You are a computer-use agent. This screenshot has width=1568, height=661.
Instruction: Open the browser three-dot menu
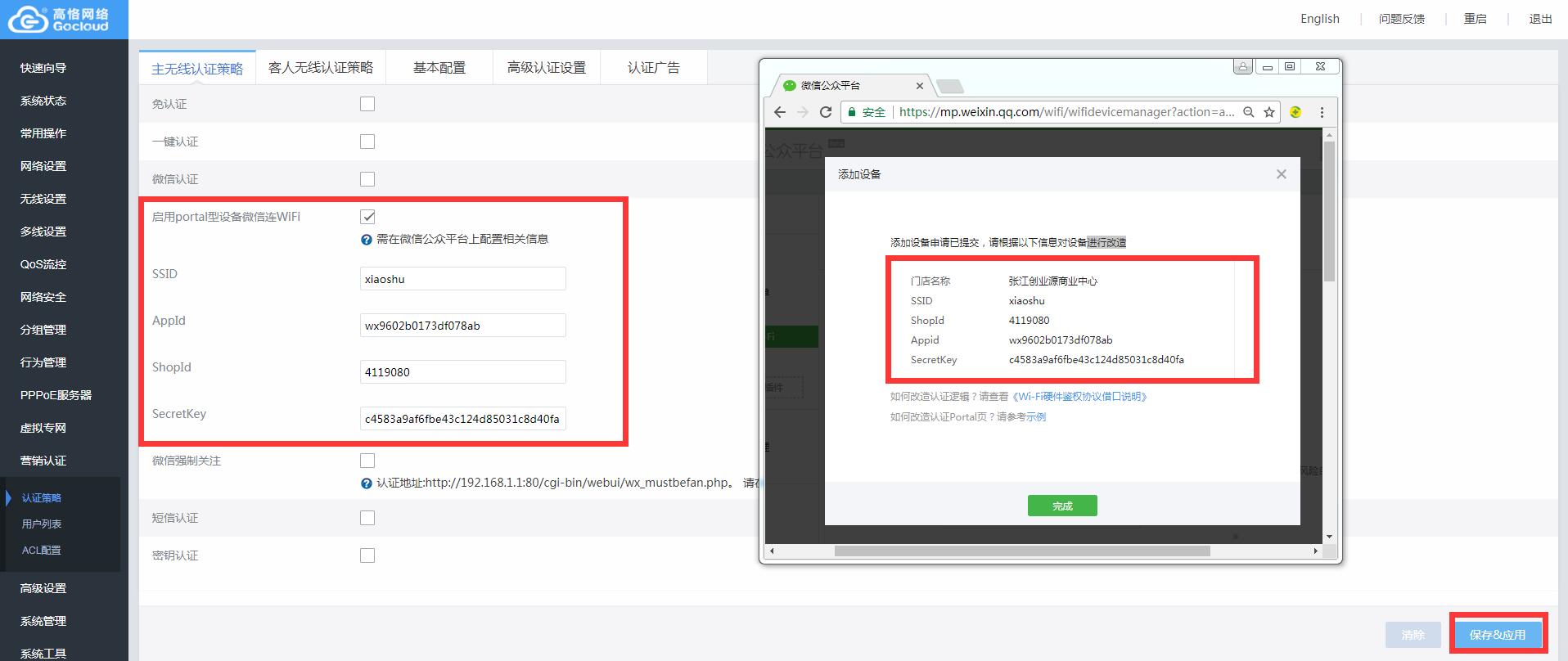coord(1322,112)
